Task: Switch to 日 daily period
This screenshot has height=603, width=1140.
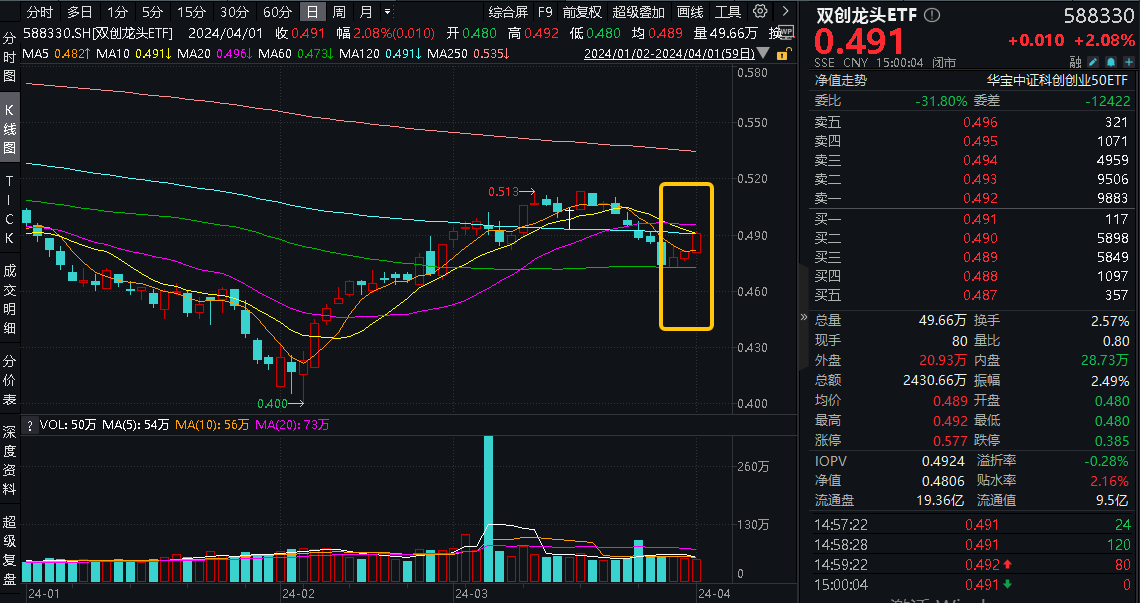Action: (x=313, y=12)
